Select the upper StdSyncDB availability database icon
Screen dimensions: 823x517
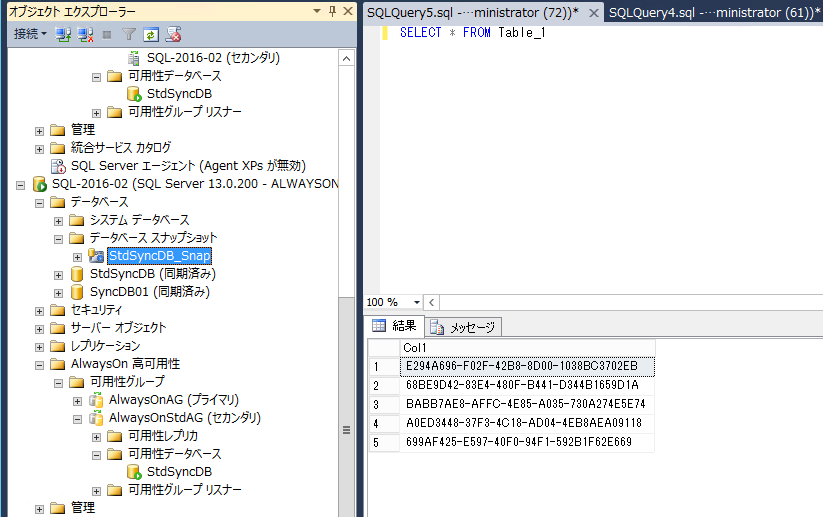click(x=134, y=94)
